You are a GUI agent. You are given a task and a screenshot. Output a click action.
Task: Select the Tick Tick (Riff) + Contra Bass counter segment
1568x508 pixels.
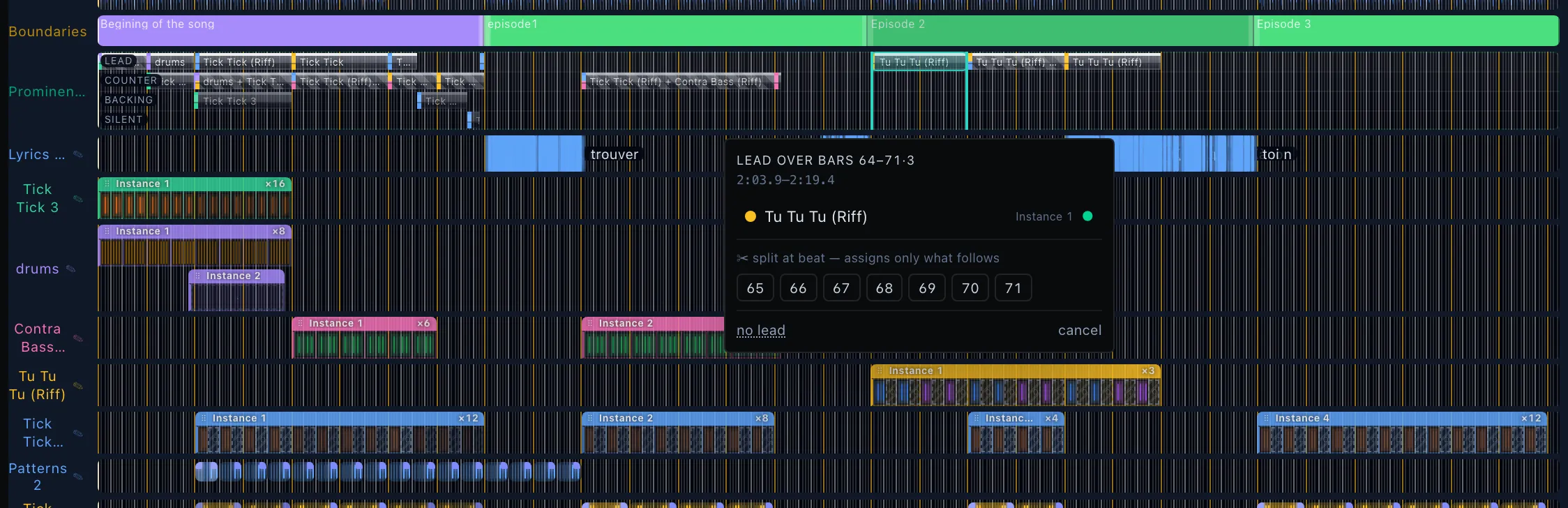click(x=680, y=82)
